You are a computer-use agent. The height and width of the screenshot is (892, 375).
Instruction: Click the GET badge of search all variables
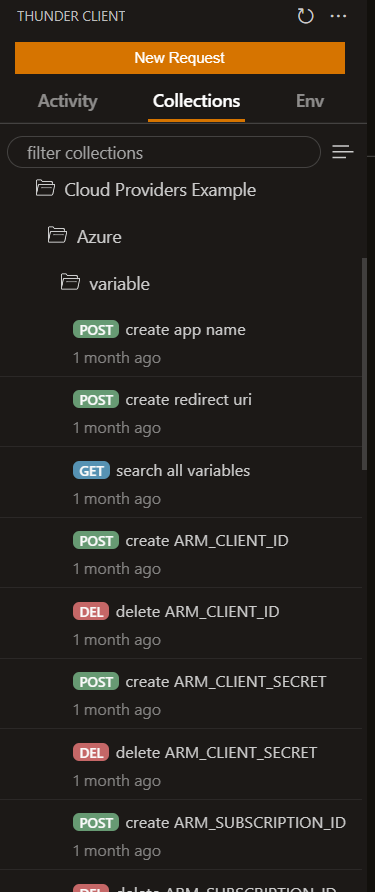[x=91, y=470]
